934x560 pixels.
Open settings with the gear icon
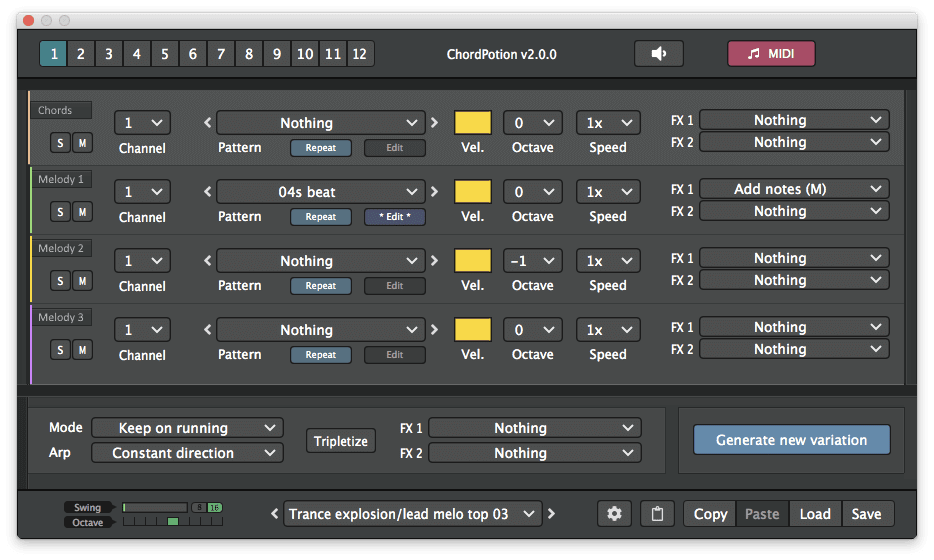tap(614, 514)
